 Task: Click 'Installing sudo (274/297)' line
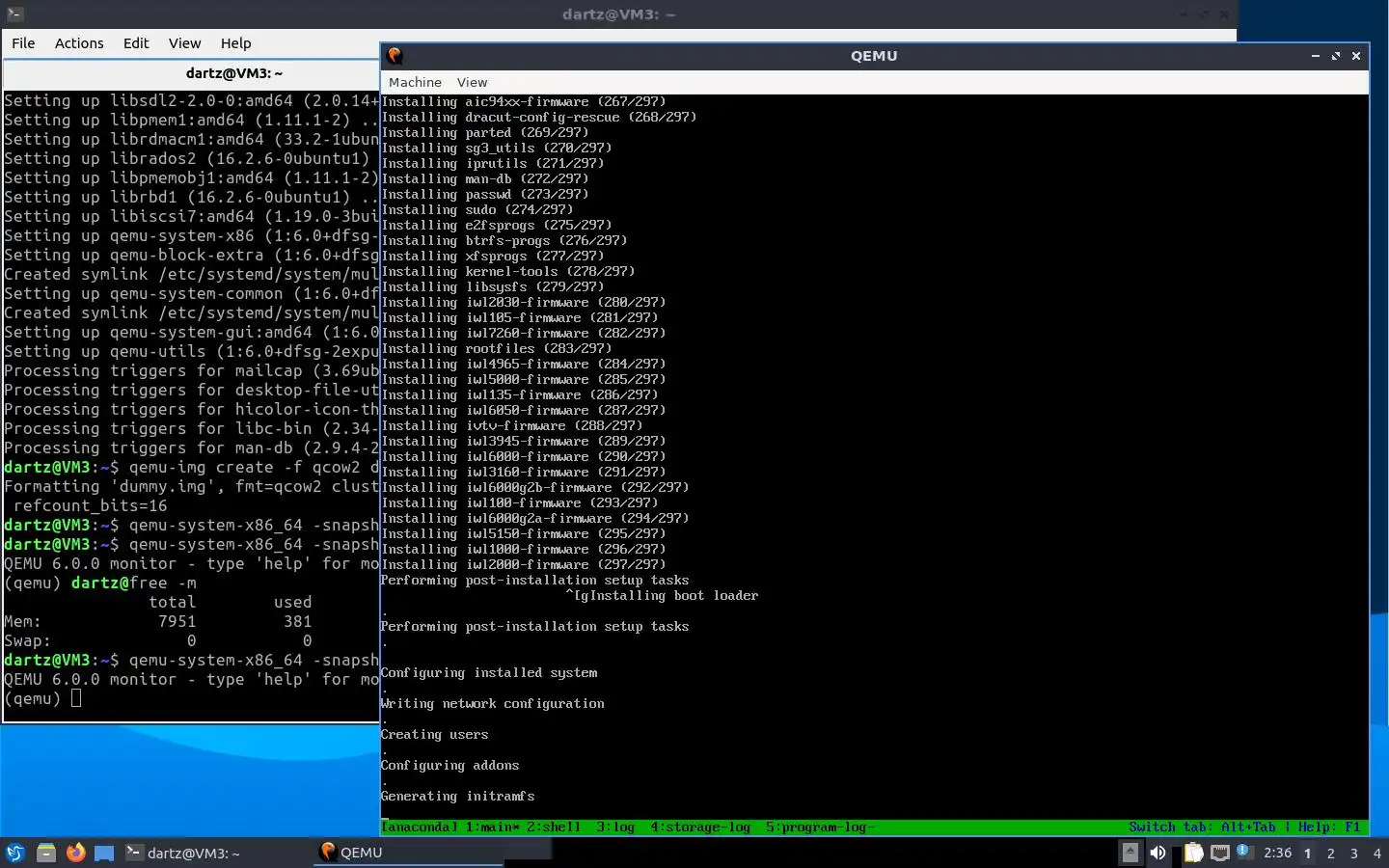[477, 210]
